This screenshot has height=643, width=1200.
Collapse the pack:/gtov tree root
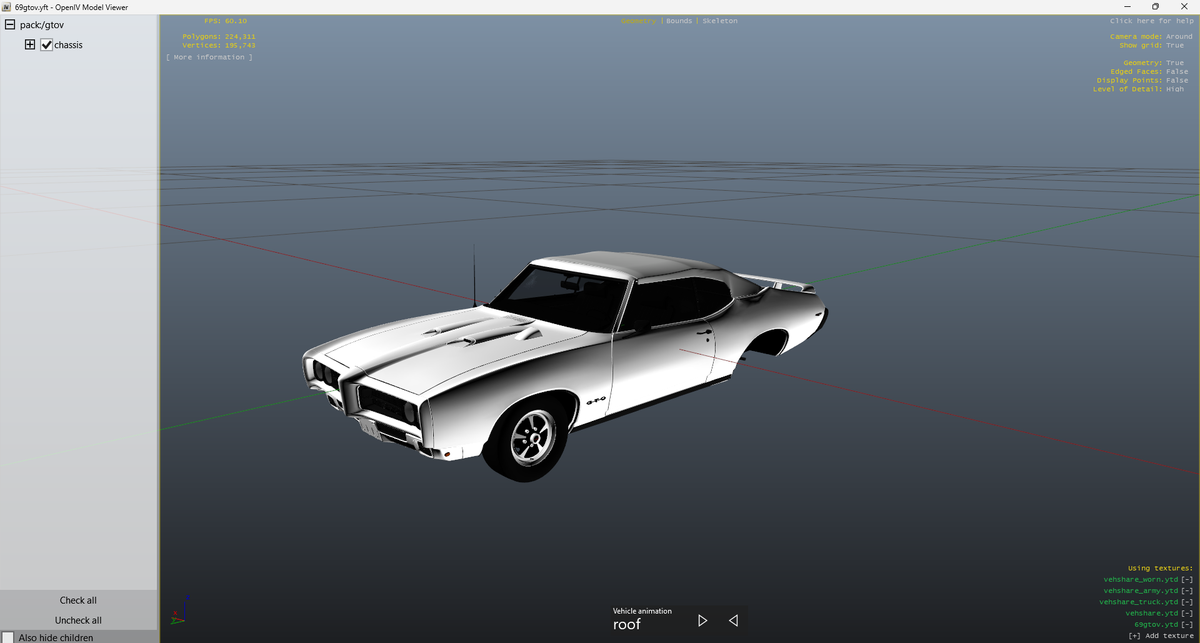tap(9, 25)
